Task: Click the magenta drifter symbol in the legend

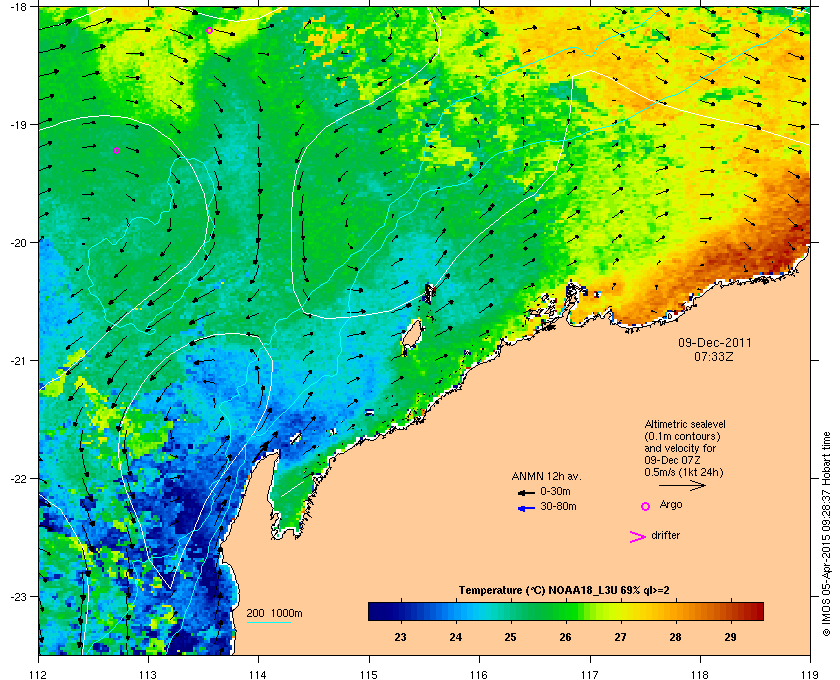Action: coord(638,537)
